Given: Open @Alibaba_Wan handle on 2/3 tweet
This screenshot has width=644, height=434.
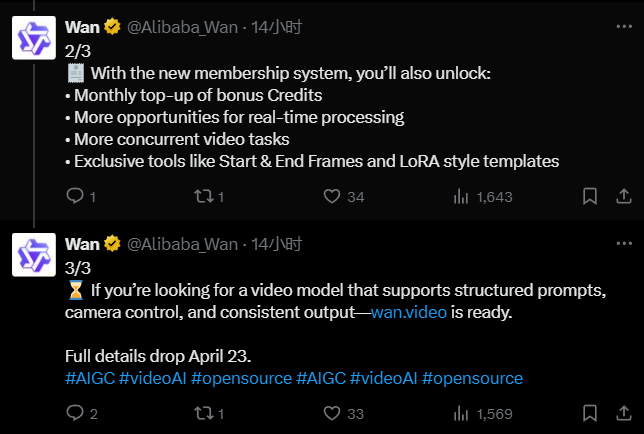Looking at the screenshot, I should pos(183,27).
